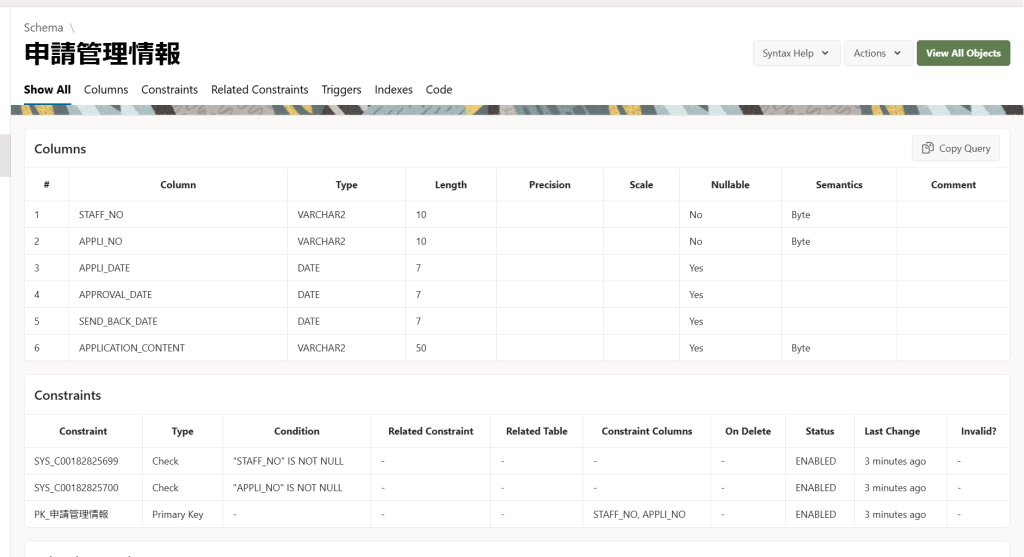Open the Syntax Help dropdown
1024x557 pixels.
(796, 53)
